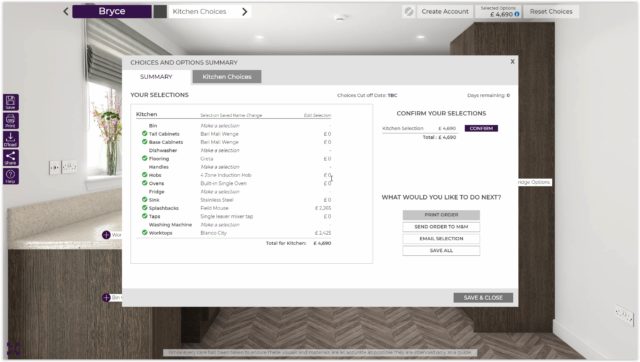
Task: Go to next section with right chevron
Action: [244, 11]
